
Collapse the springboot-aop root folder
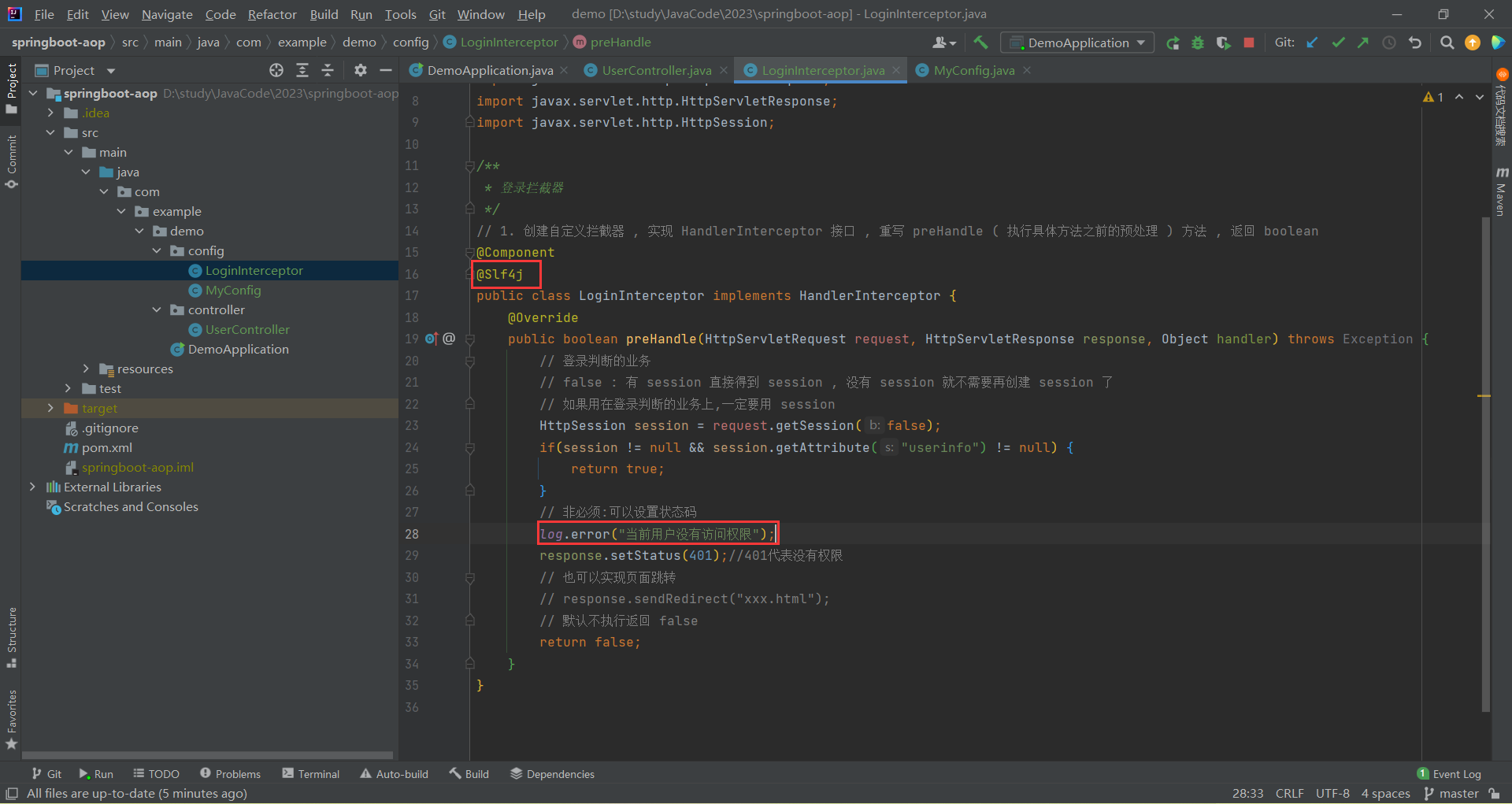(33, 93)
